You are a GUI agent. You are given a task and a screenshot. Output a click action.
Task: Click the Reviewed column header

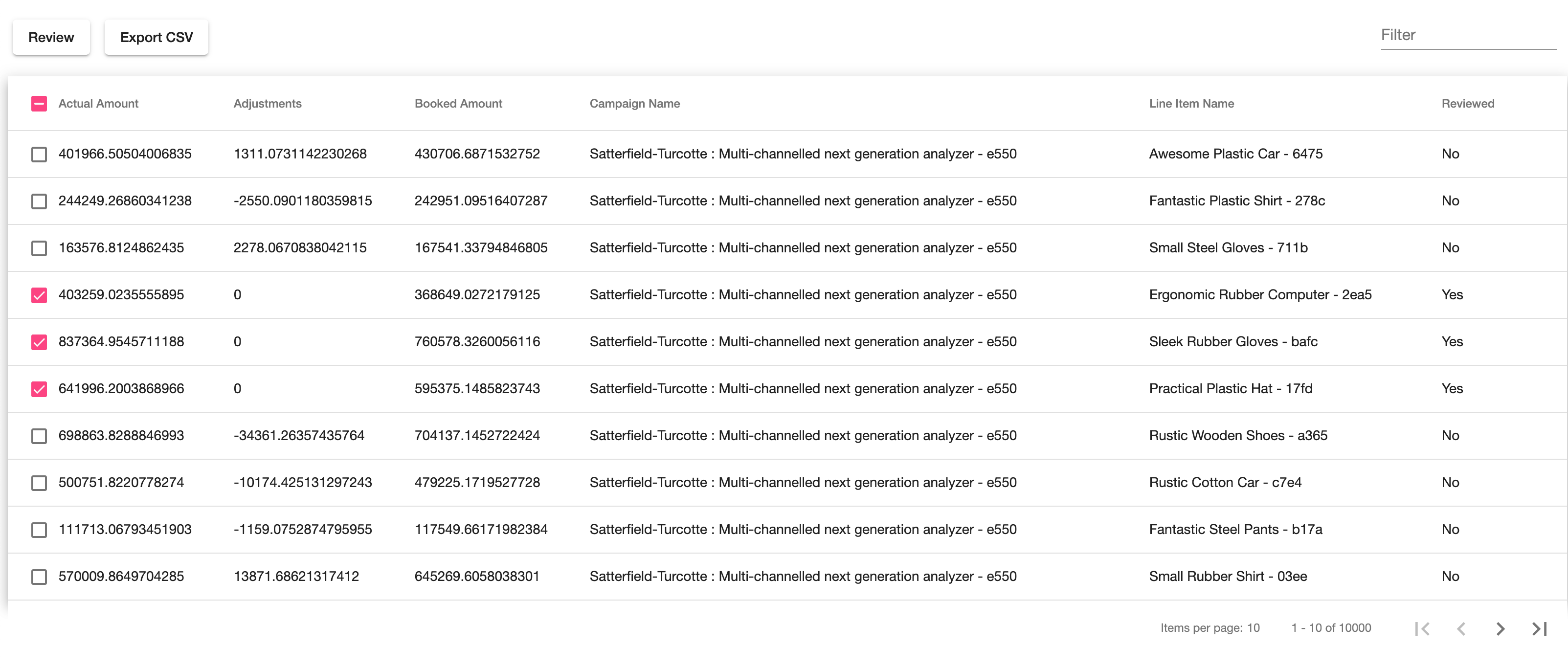point(1467,104)
